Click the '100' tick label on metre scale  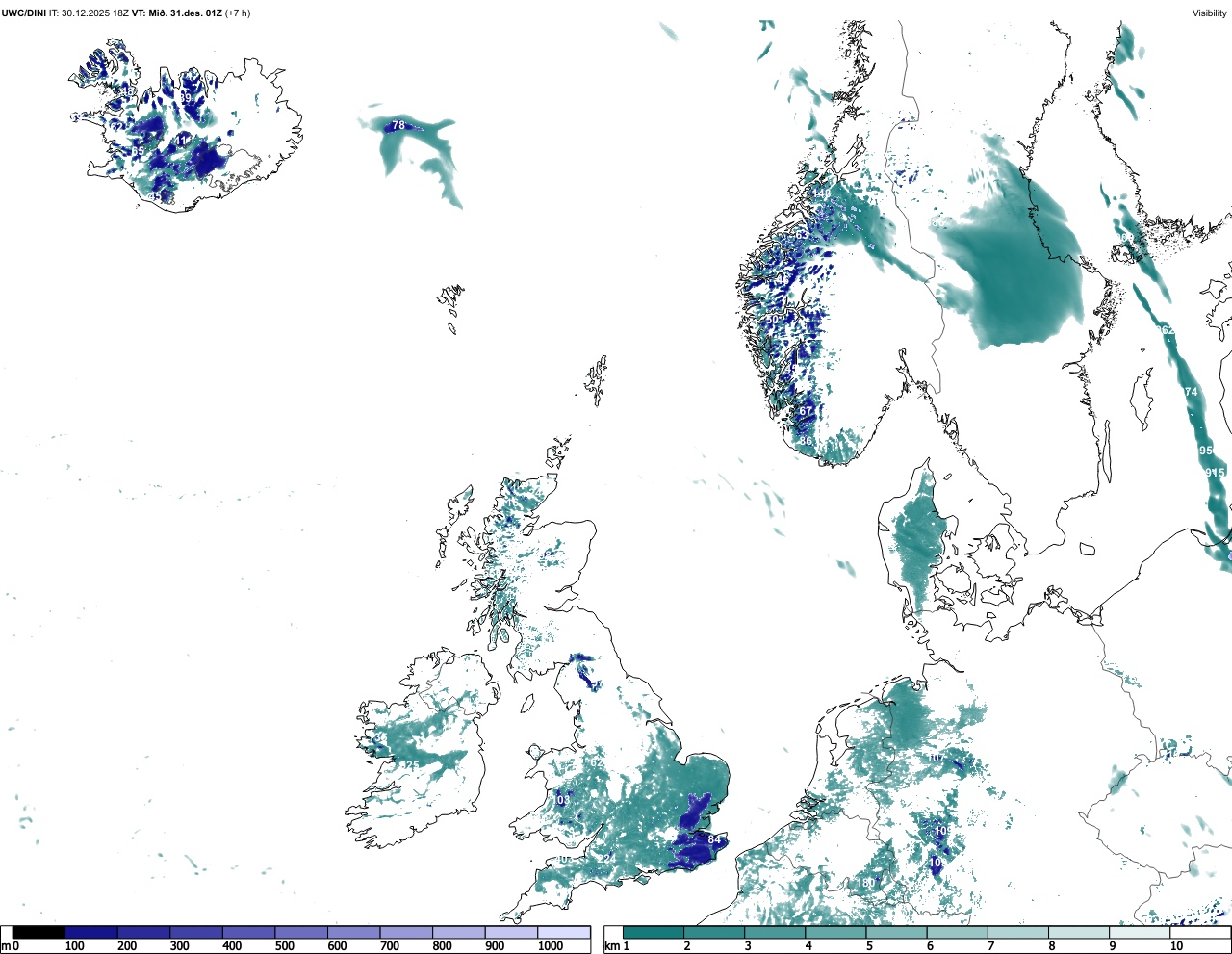click(74, 947)
